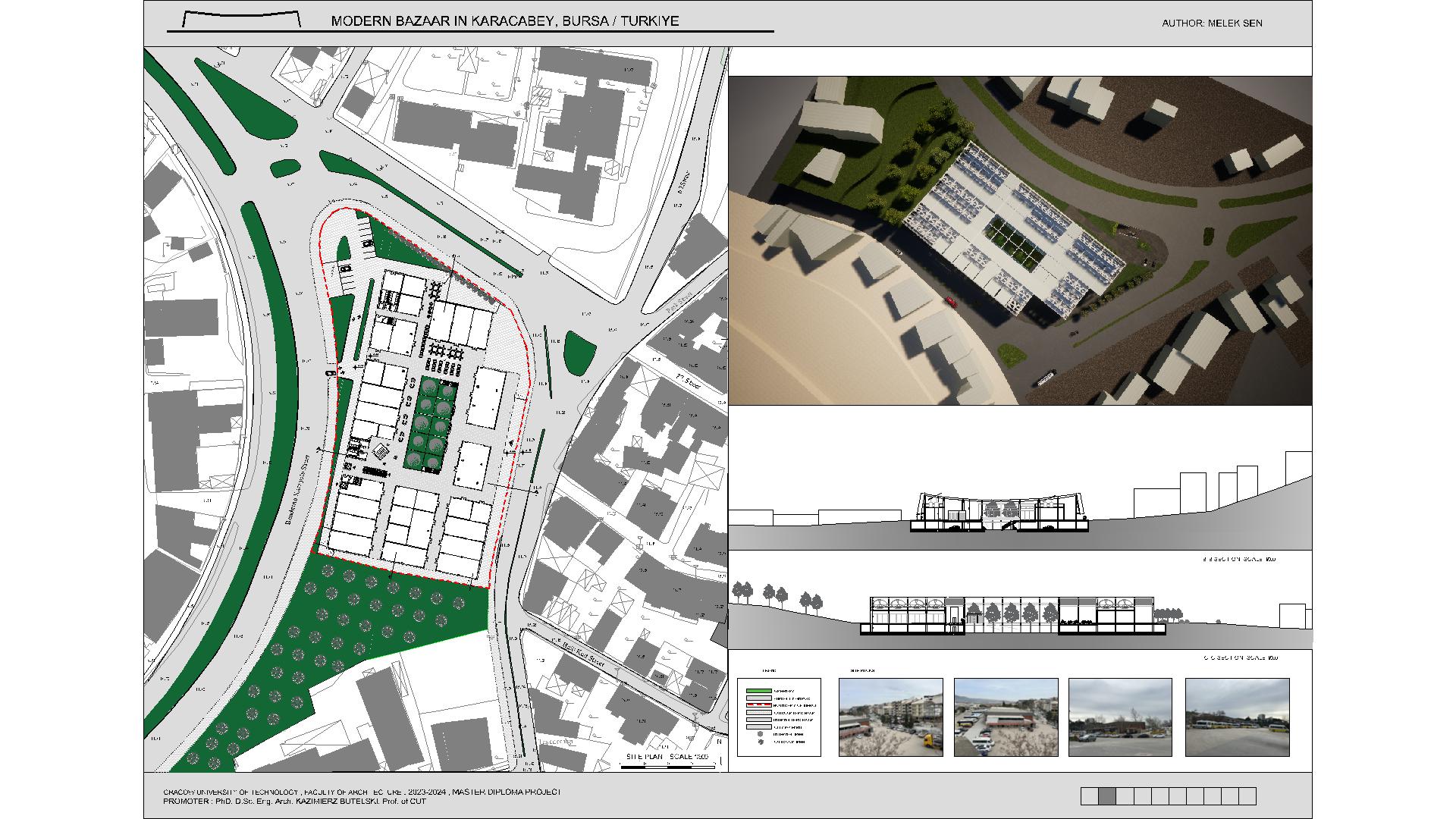The height and width of the screenshot is (819, 1456).
Task: Open the last site photo with yellow buses
Action: (x=1237, y=717)
